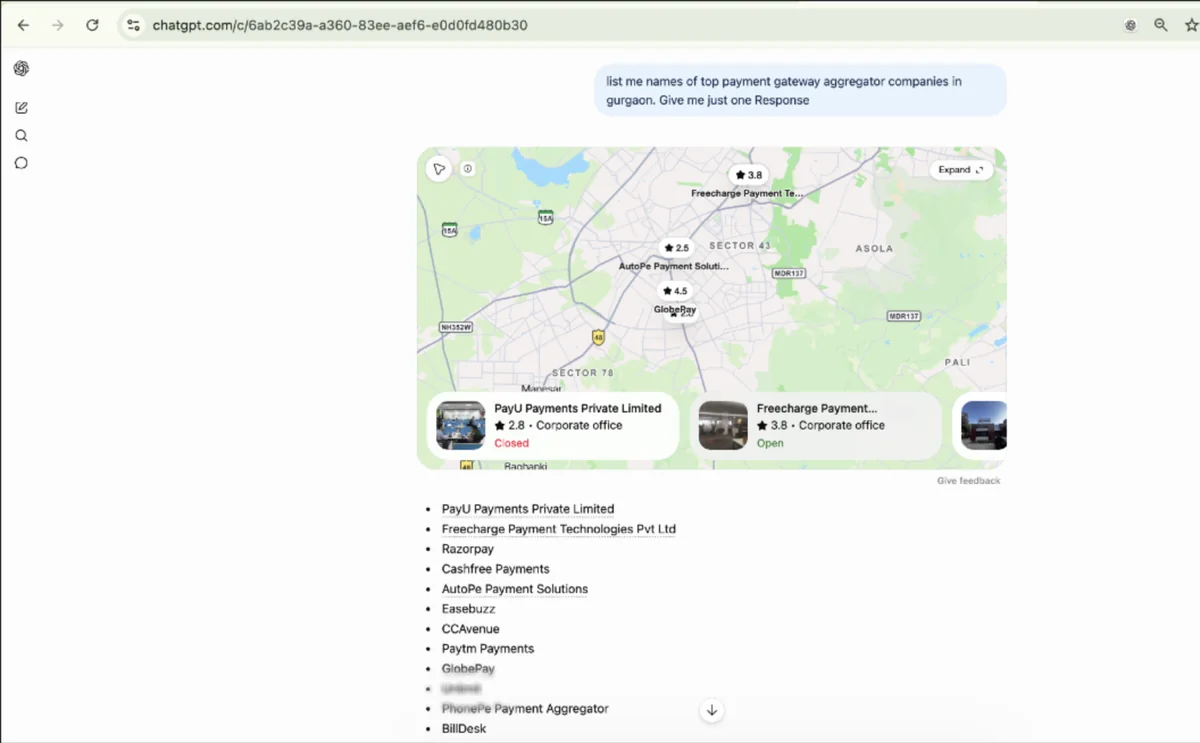Click the Freecharge card thumbnail photo
The width and height of the screenshot is (1200, 743).
[x=723, y=426]
